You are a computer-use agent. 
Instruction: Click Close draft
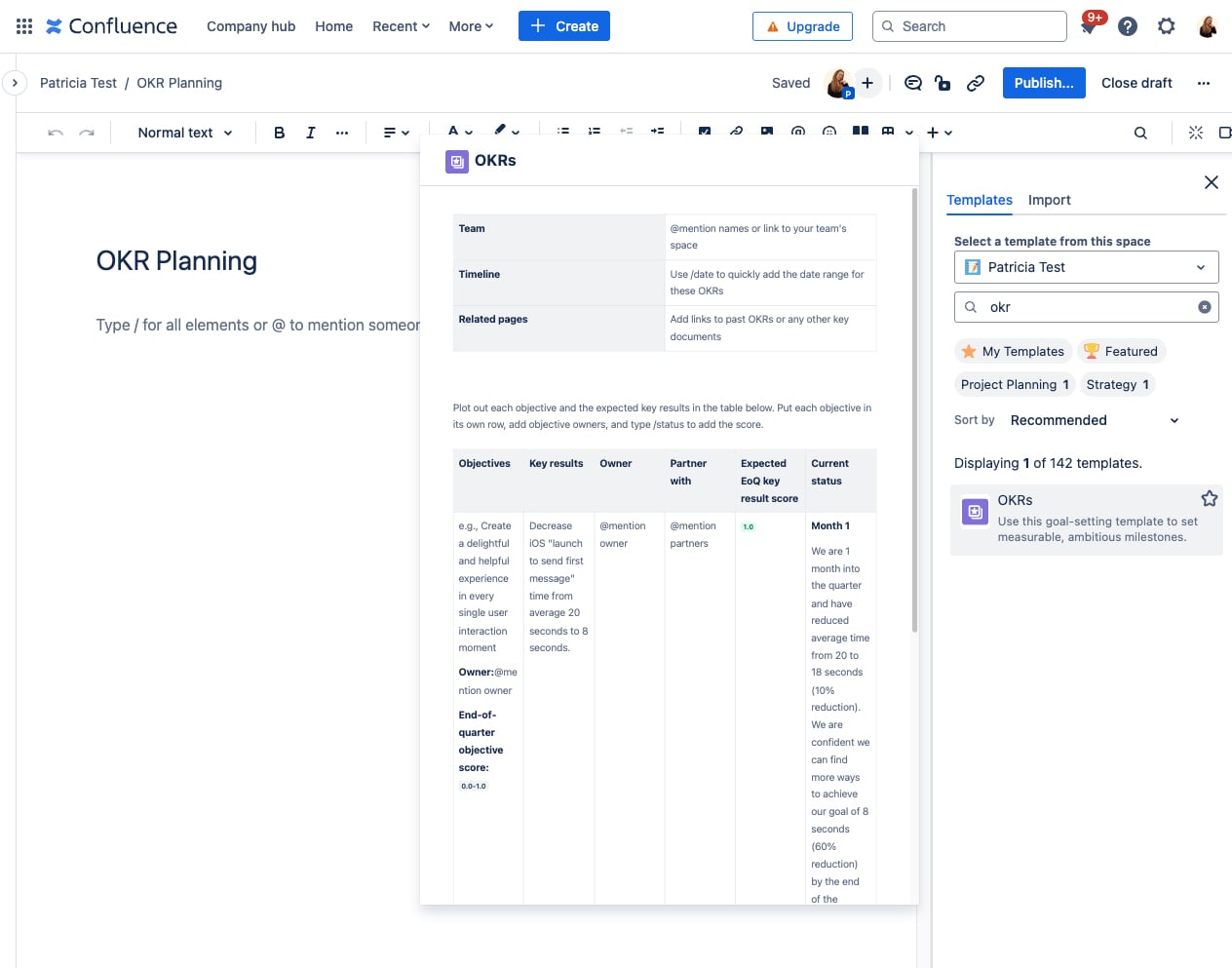[x=1136, y=83]
